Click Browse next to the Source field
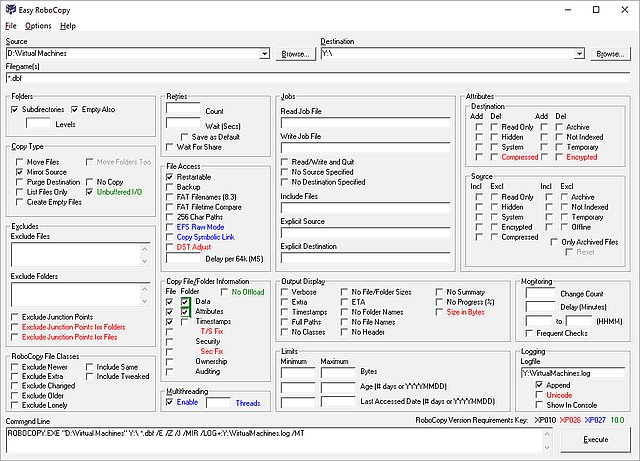The width and height of the screenshot is (640, 461). click(295, 54)
